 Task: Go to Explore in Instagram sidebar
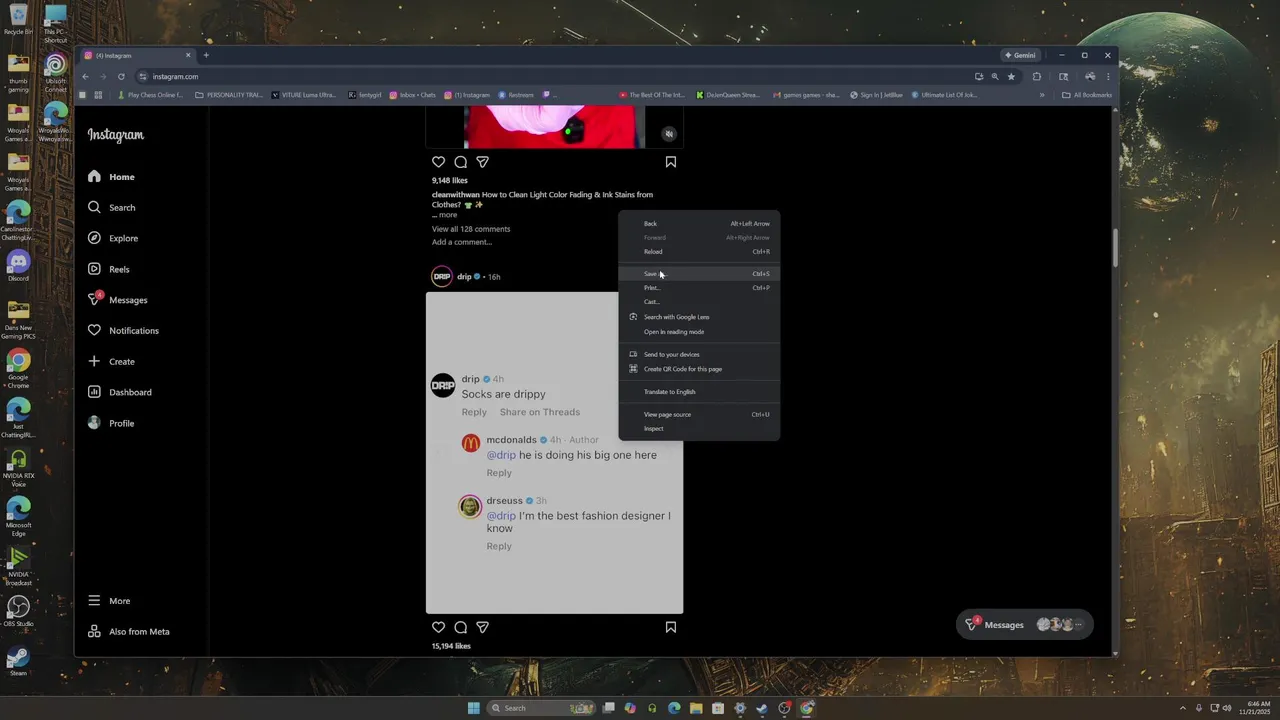pyautogui.click(x=113, y=238)
